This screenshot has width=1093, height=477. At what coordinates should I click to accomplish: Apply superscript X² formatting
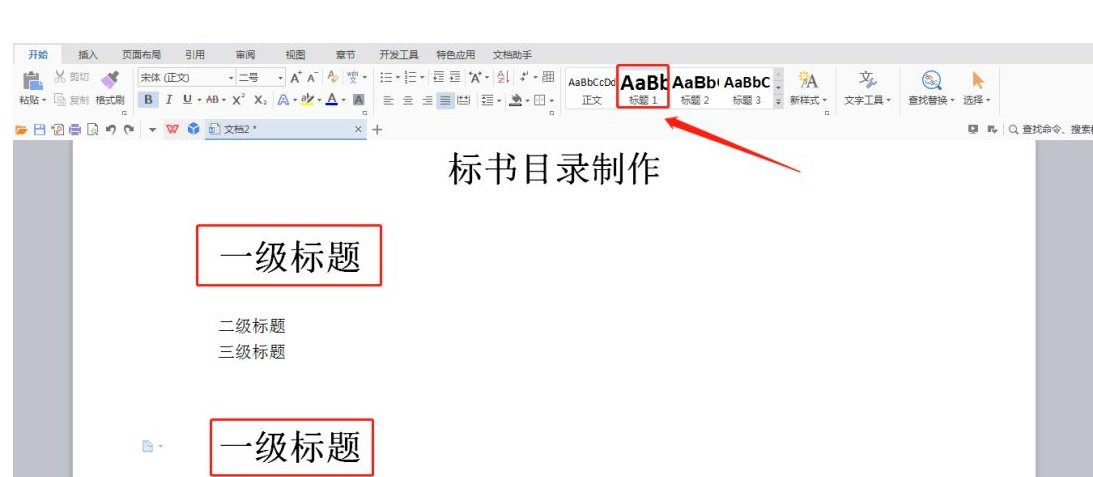point(238,100)
